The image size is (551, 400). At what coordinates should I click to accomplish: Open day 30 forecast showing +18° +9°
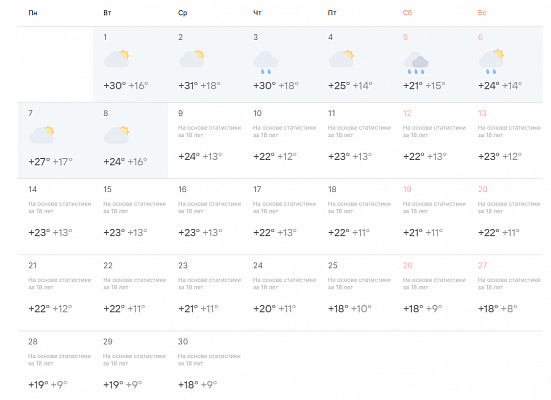(x=205, y=366)
